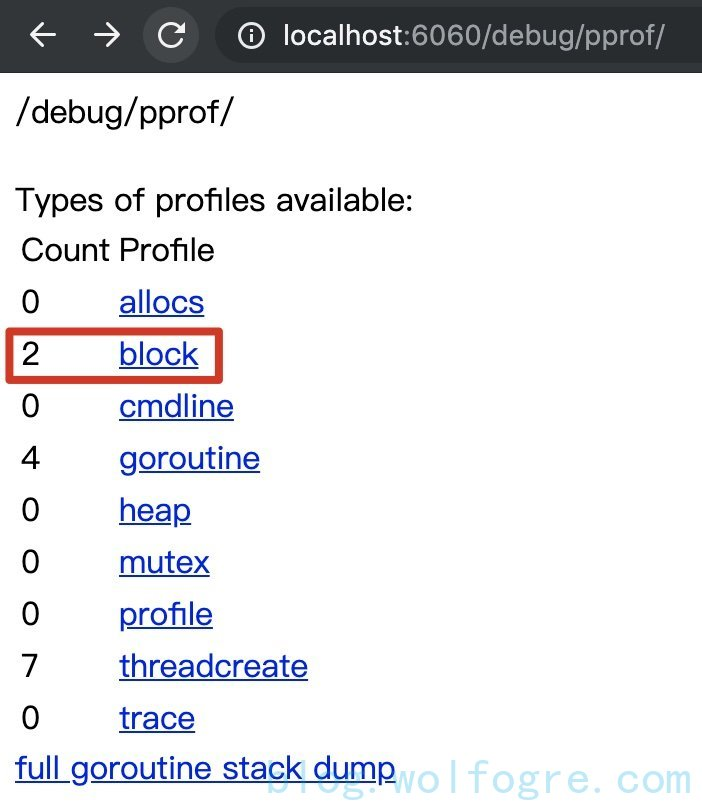702x812 pixels.
Task: Open the block profile link
Action: coord(158,354)
